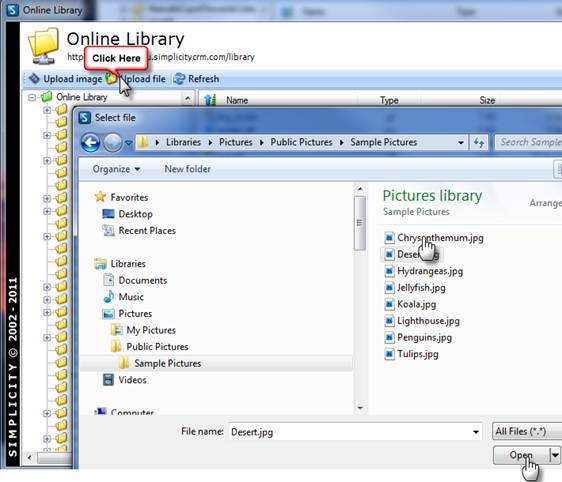Viewport: 562px width, 482px height.
Task: Click the Open button
Action: point(521,455)
